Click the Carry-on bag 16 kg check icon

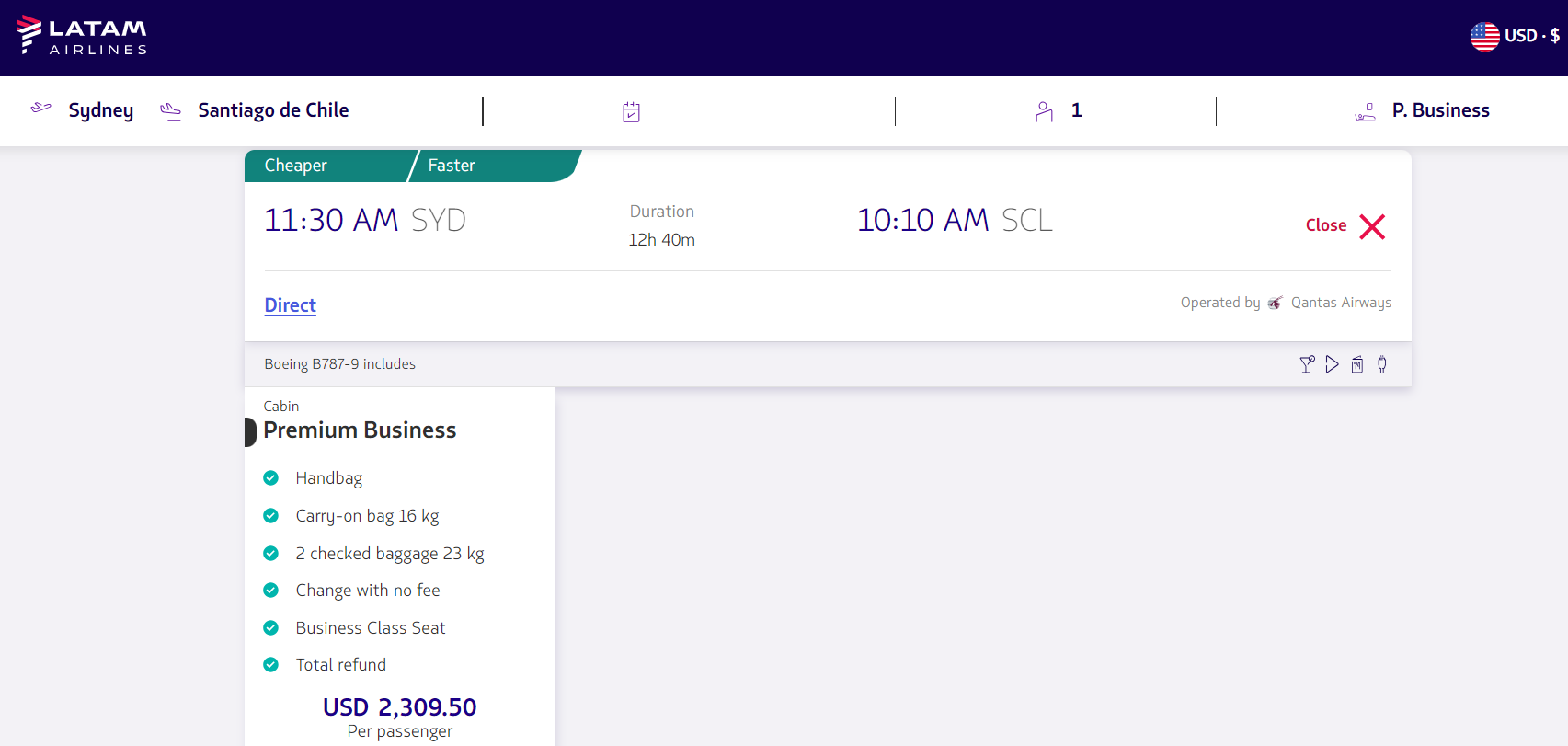[x=270, y=516]
